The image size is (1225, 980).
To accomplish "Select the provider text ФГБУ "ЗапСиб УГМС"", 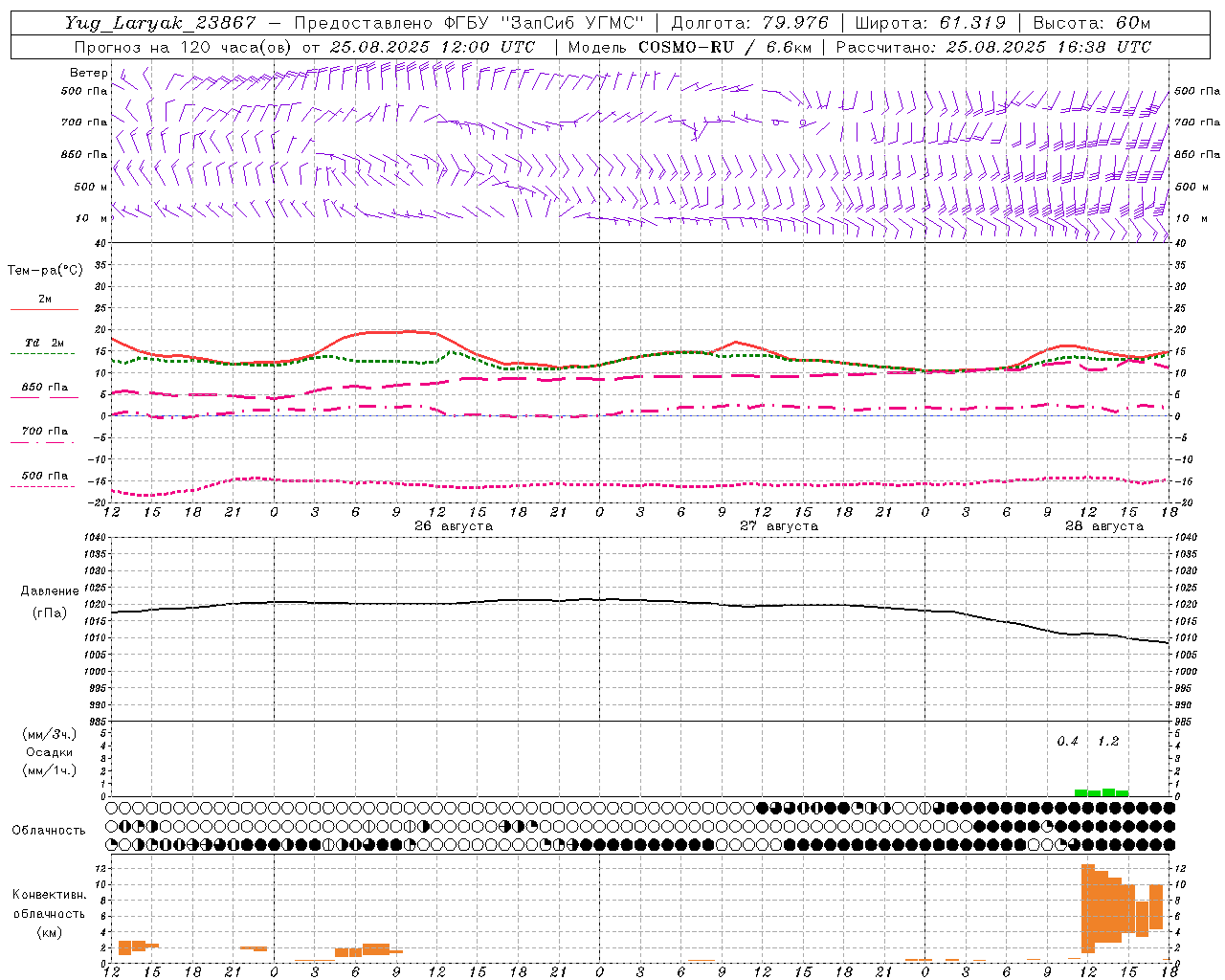I will pyautogui.click(x=546, y=23).
